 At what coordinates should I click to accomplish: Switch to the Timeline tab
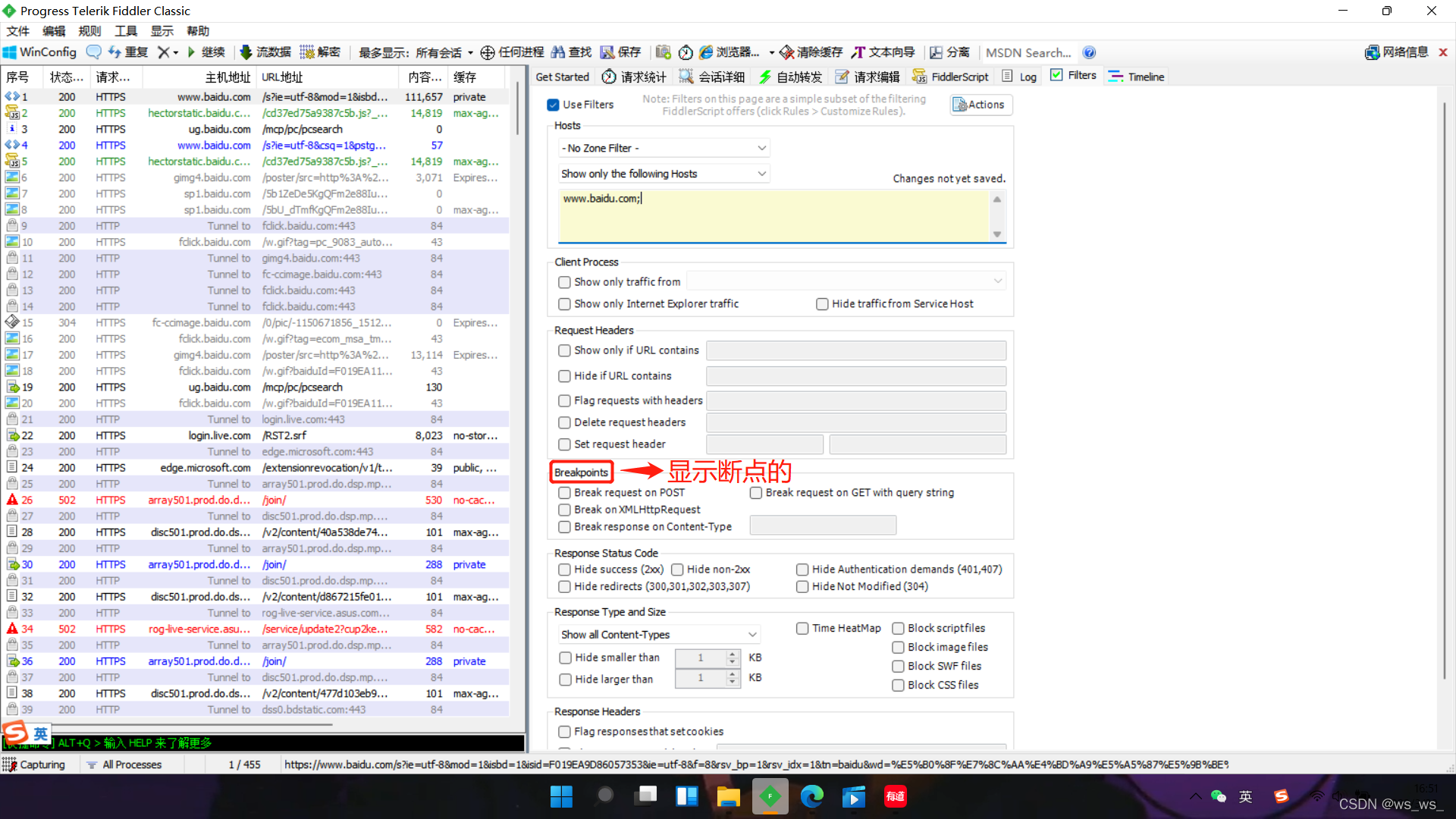(x=1135, y=77)
